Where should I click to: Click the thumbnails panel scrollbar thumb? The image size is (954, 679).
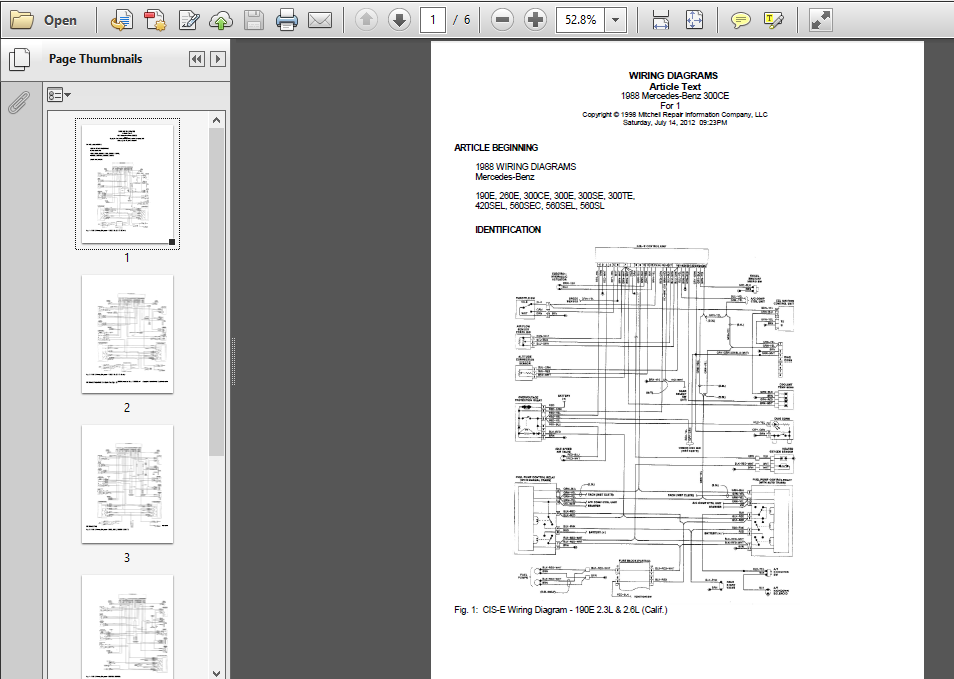tap(217, 292)
